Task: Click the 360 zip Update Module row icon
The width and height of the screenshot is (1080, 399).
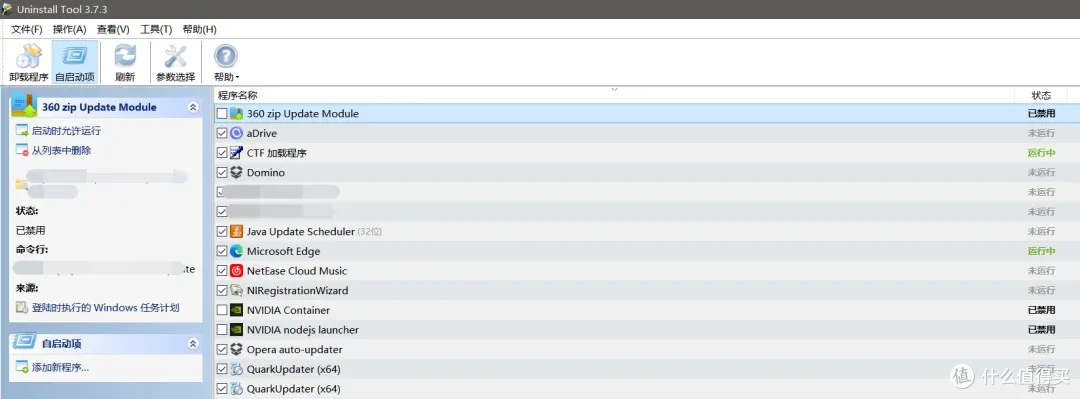Action: pyautogui.click(x=236, y=114)
